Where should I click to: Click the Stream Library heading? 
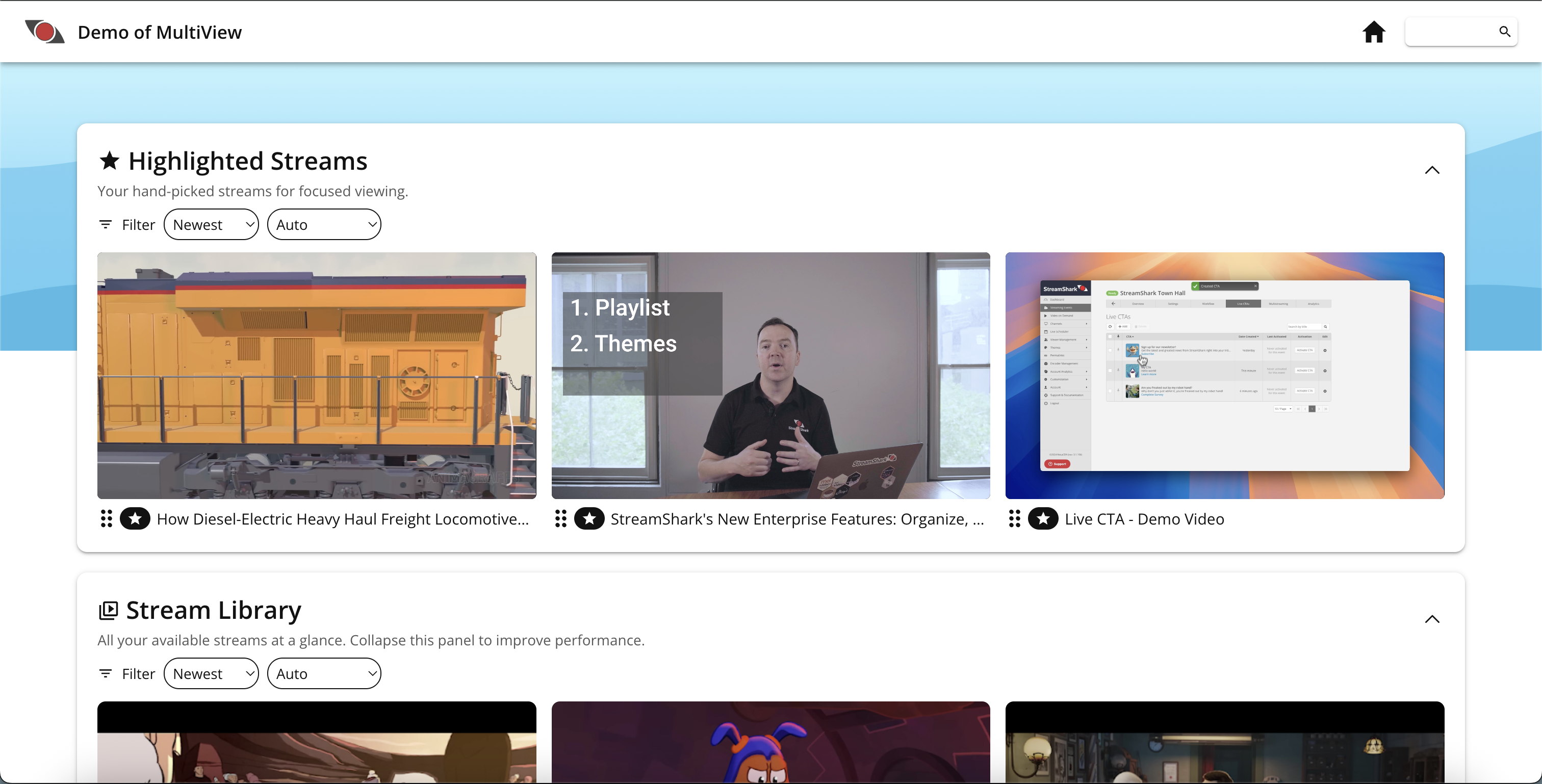click(x=214, y=610)
